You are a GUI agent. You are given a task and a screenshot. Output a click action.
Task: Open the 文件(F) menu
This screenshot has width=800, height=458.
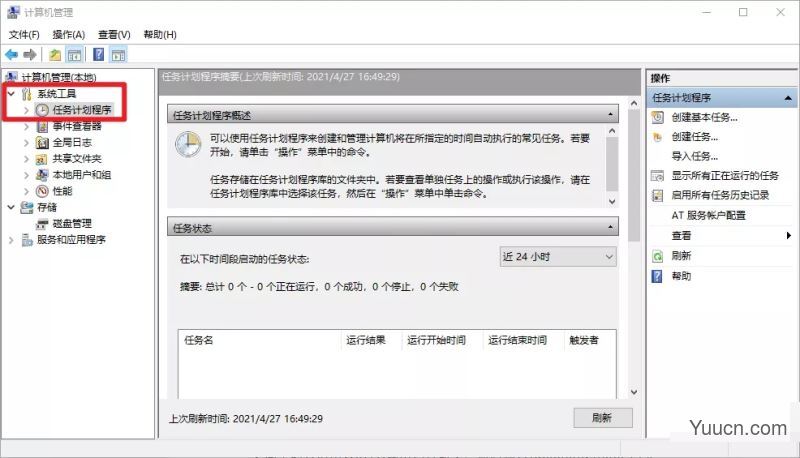(24, 35)
